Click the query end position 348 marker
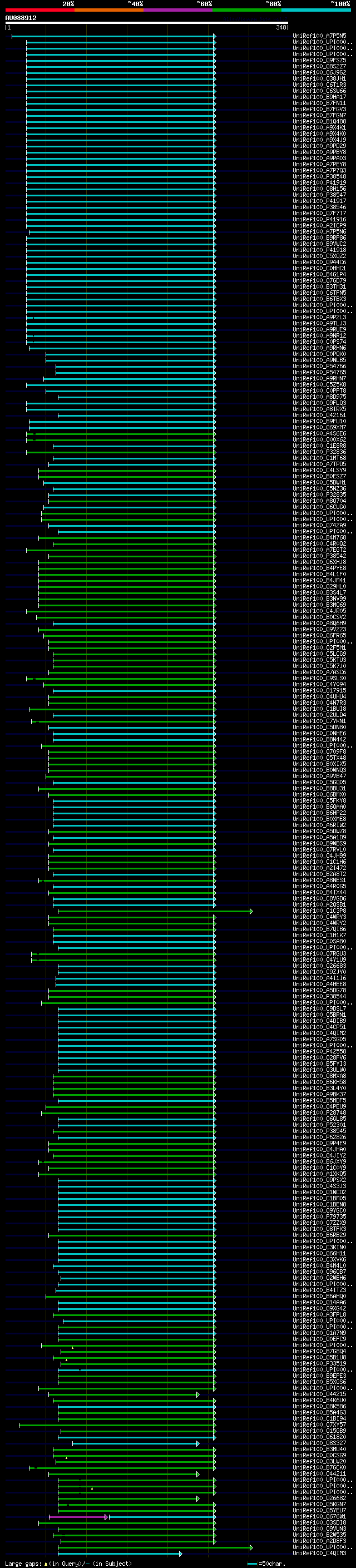The height and width of the screenshot is (1568, 356). (281, 27)
